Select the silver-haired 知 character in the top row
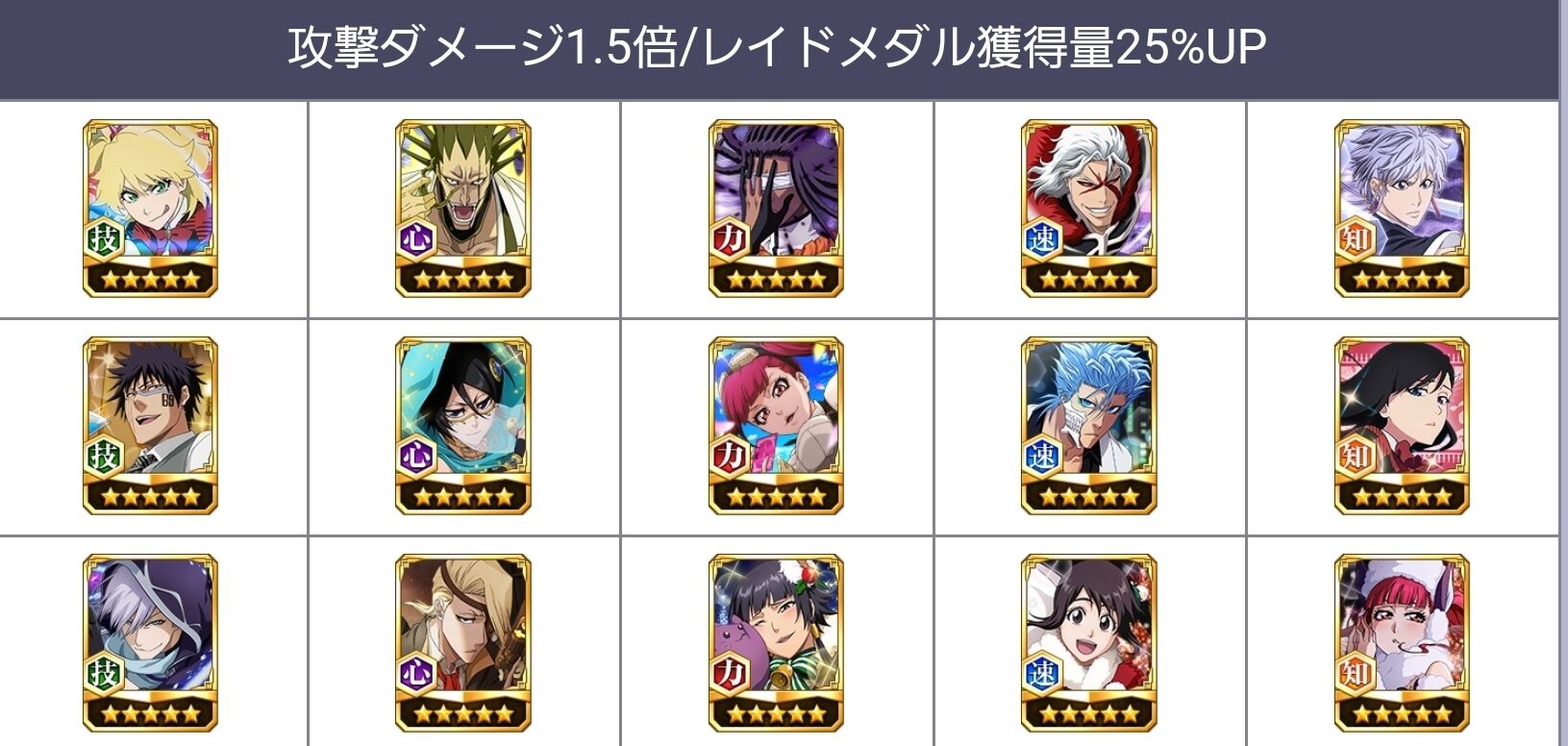The height and width of the screenshot is (746, 1568). point(1402,209)
